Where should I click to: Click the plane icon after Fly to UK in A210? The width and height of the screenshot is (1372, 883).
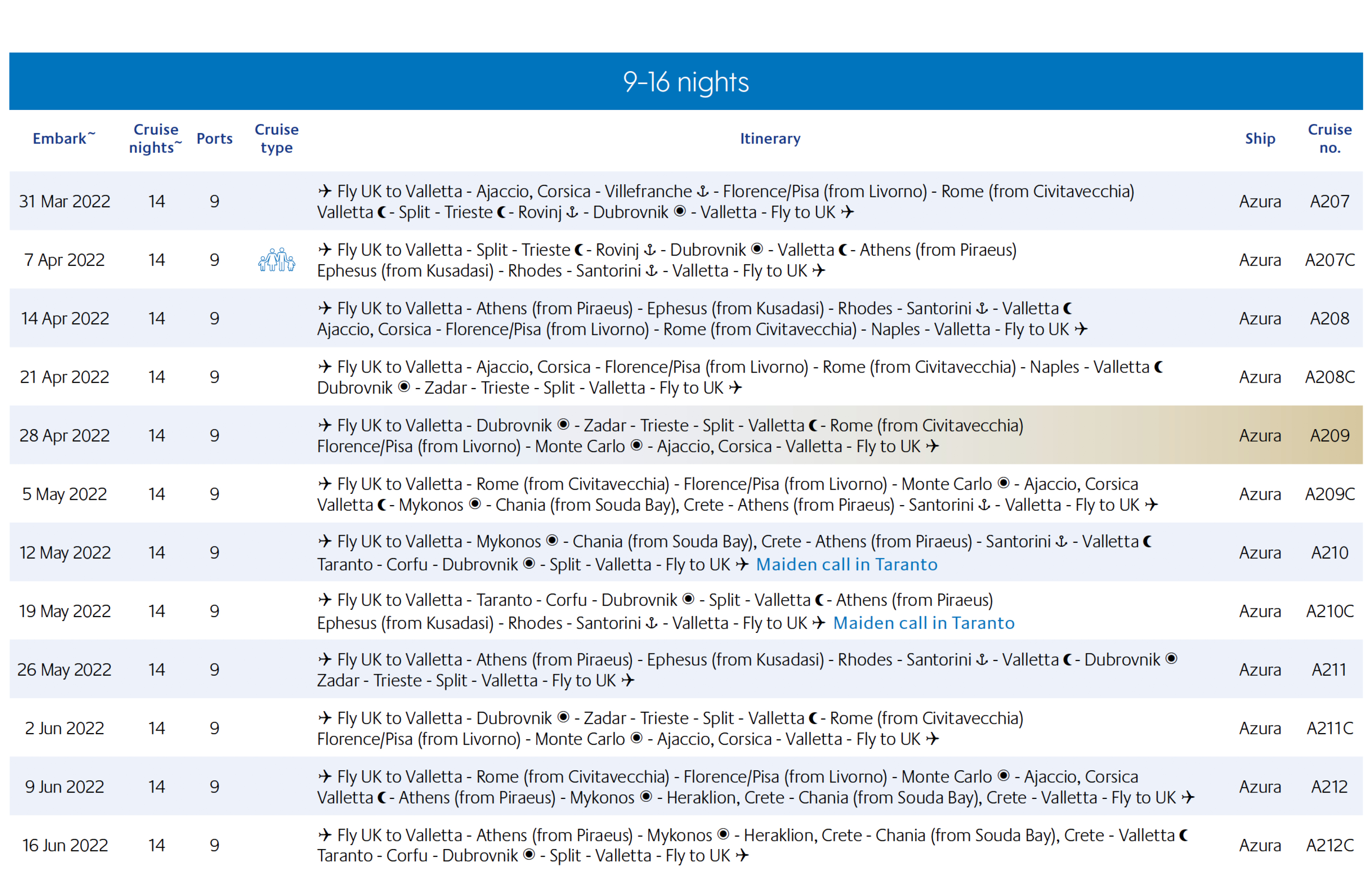[x=743, y=564]
